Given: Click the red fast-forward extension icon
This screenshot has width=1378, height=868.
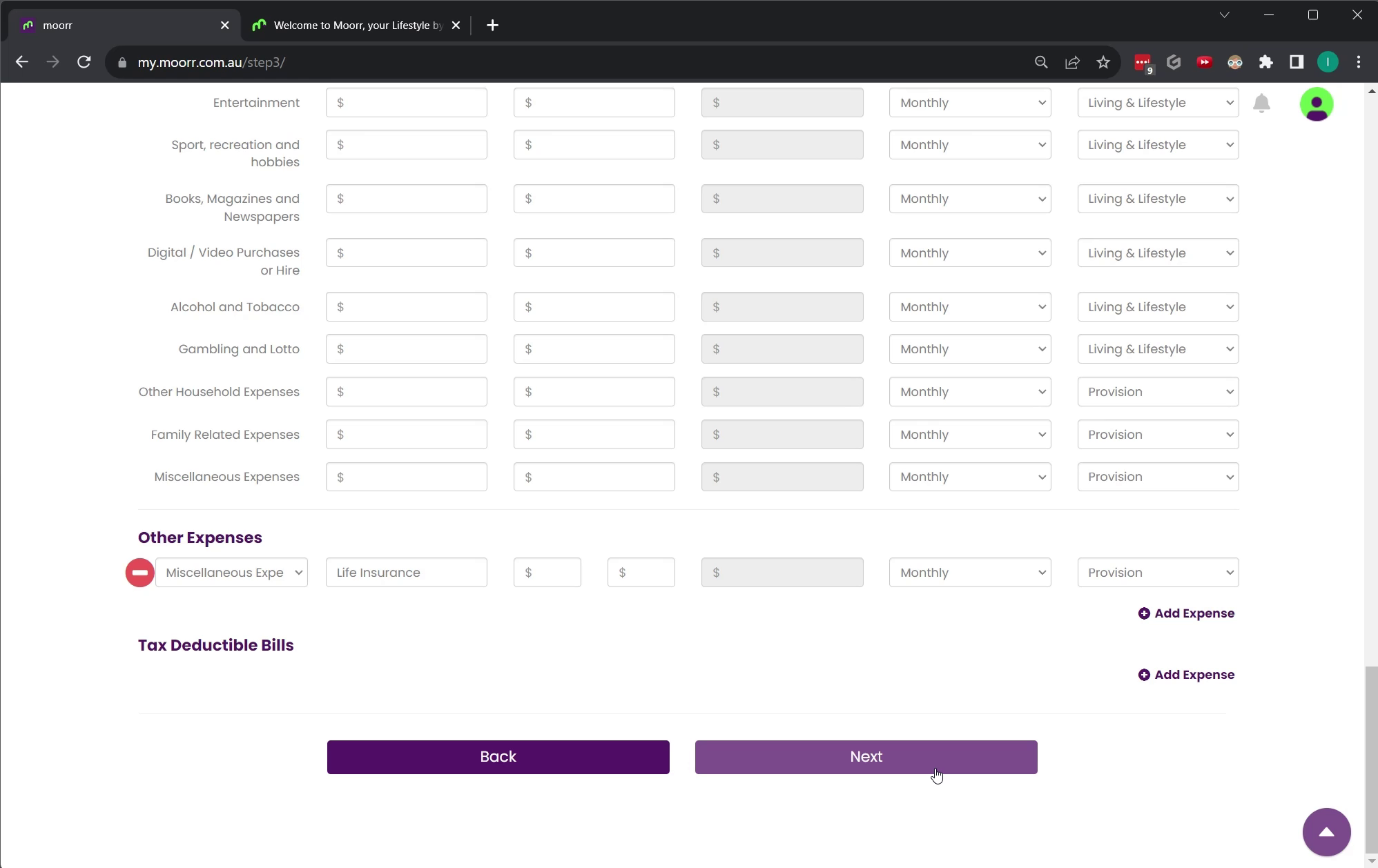Looking at the screenshot, I should (x=1205, y=62).
